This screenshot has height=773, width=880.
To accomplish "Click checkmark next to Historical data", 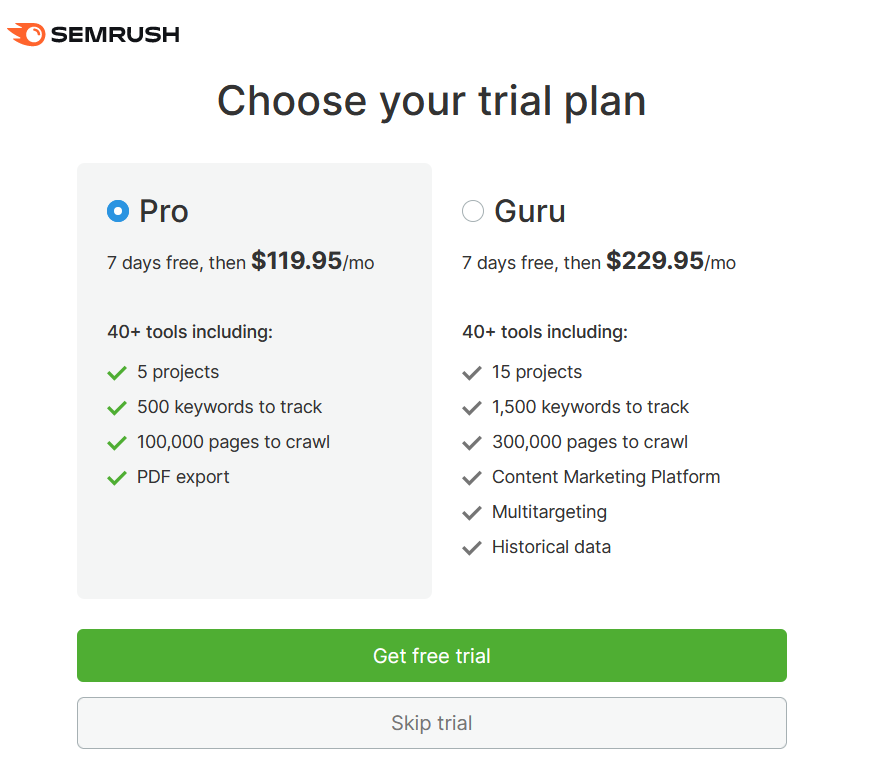I will [x=472, y=548].
